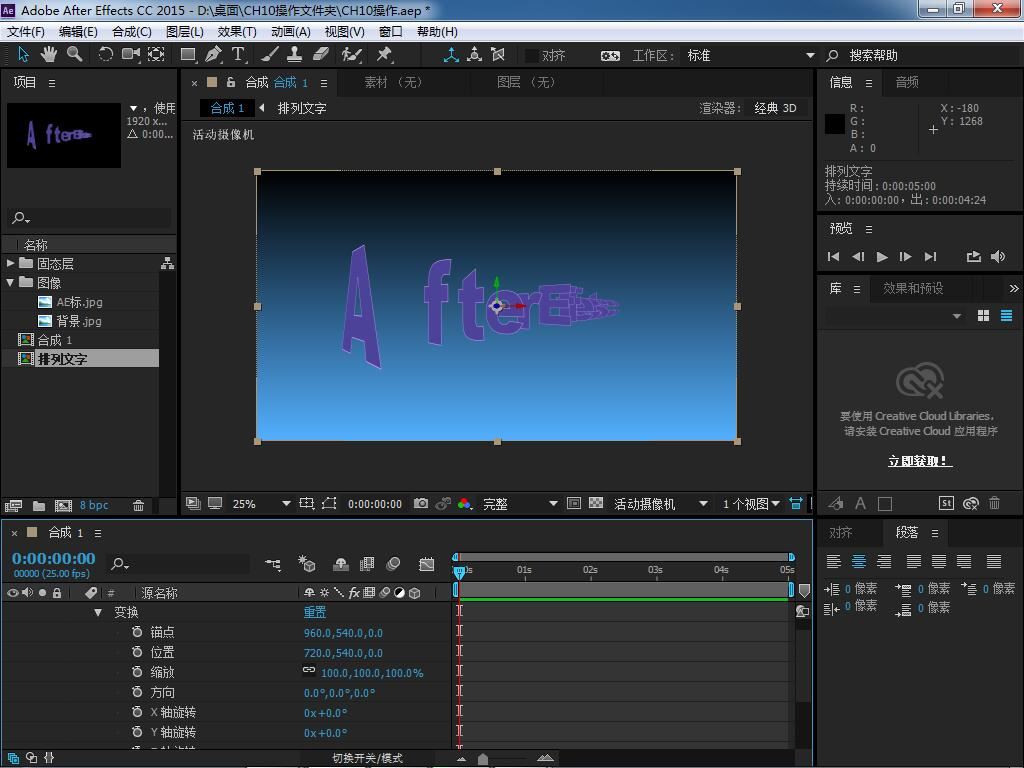Open the composition mini-flowchart icon in timeline

coord(273,564)
